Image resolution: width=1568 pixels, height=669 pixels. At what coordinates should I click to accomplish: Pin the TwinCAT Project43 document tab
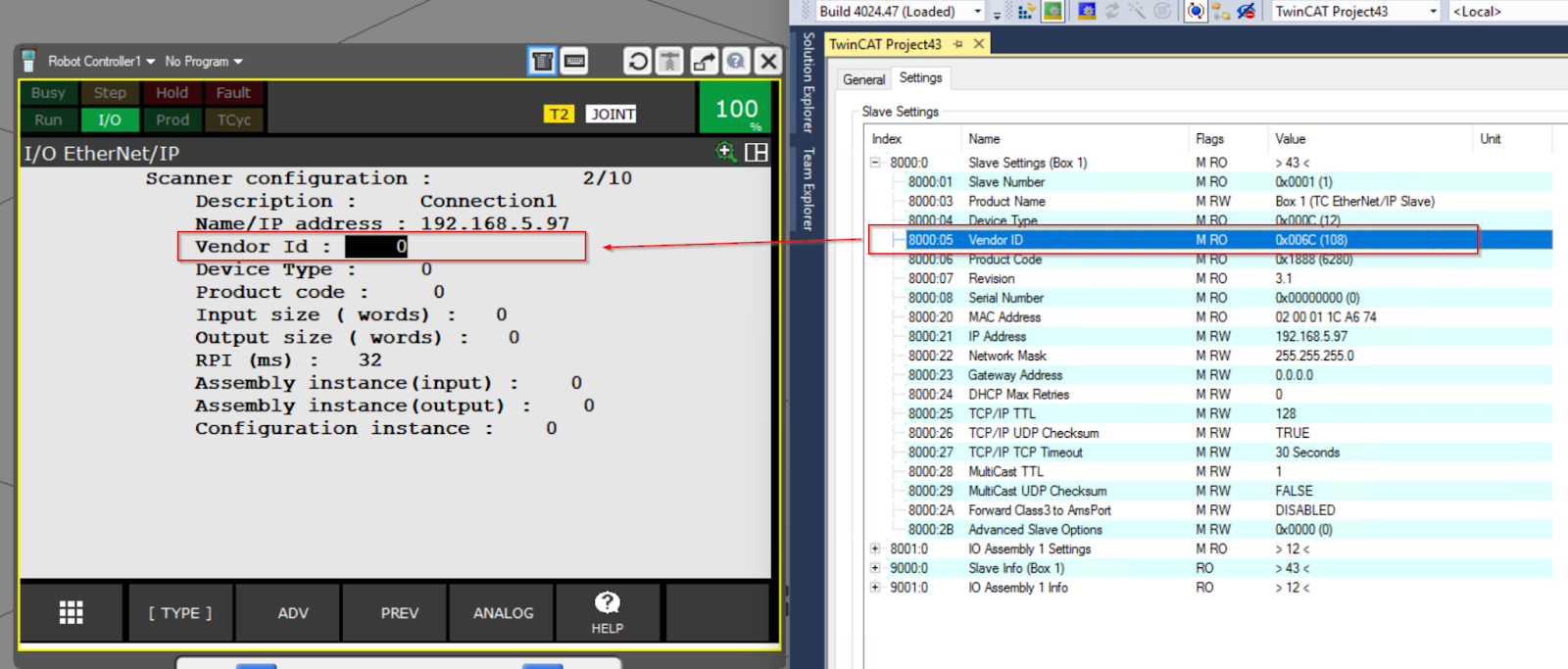coord(958,44)
